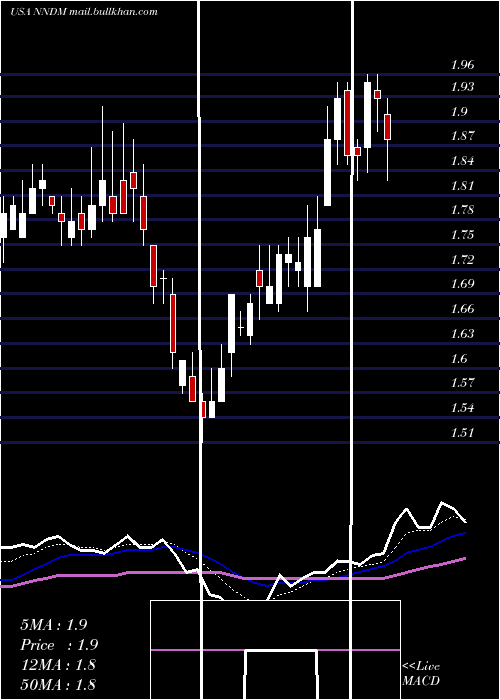Click the 1.57 price axis label
The image size is (500, 700).
tap(462, 383)
